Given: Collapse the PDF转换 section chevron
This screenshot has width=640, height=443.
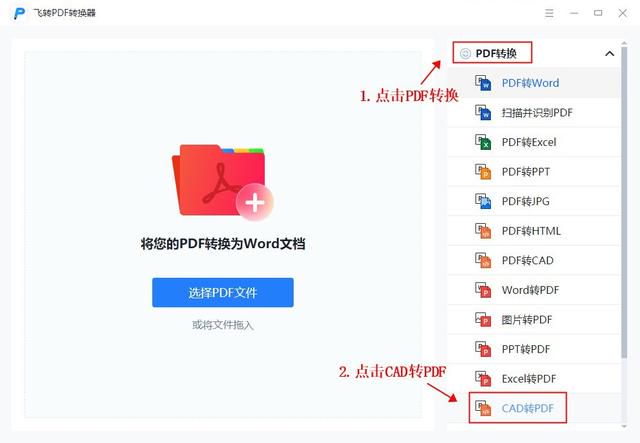Looking at the screenshot, I should click(x=609, y=53).
